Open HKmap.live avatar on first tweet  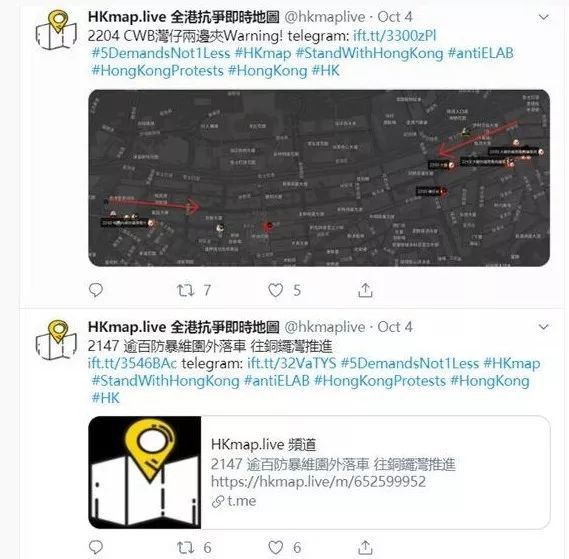57,30
